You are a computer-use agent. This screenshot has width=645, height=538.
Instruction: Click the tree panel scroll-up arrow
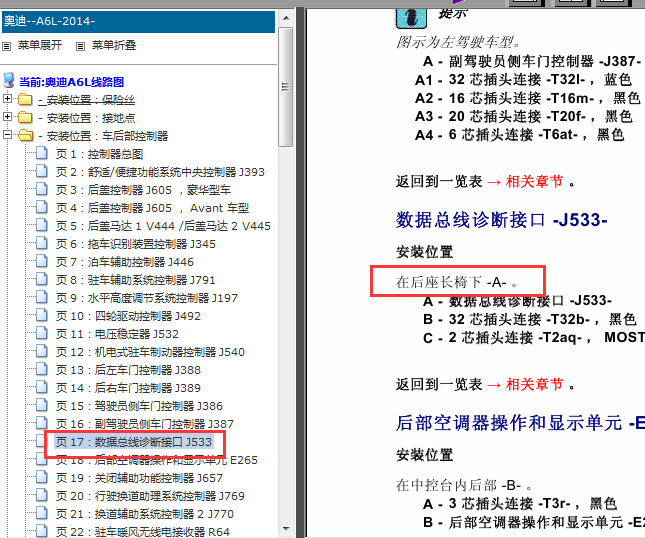(286, 19)
